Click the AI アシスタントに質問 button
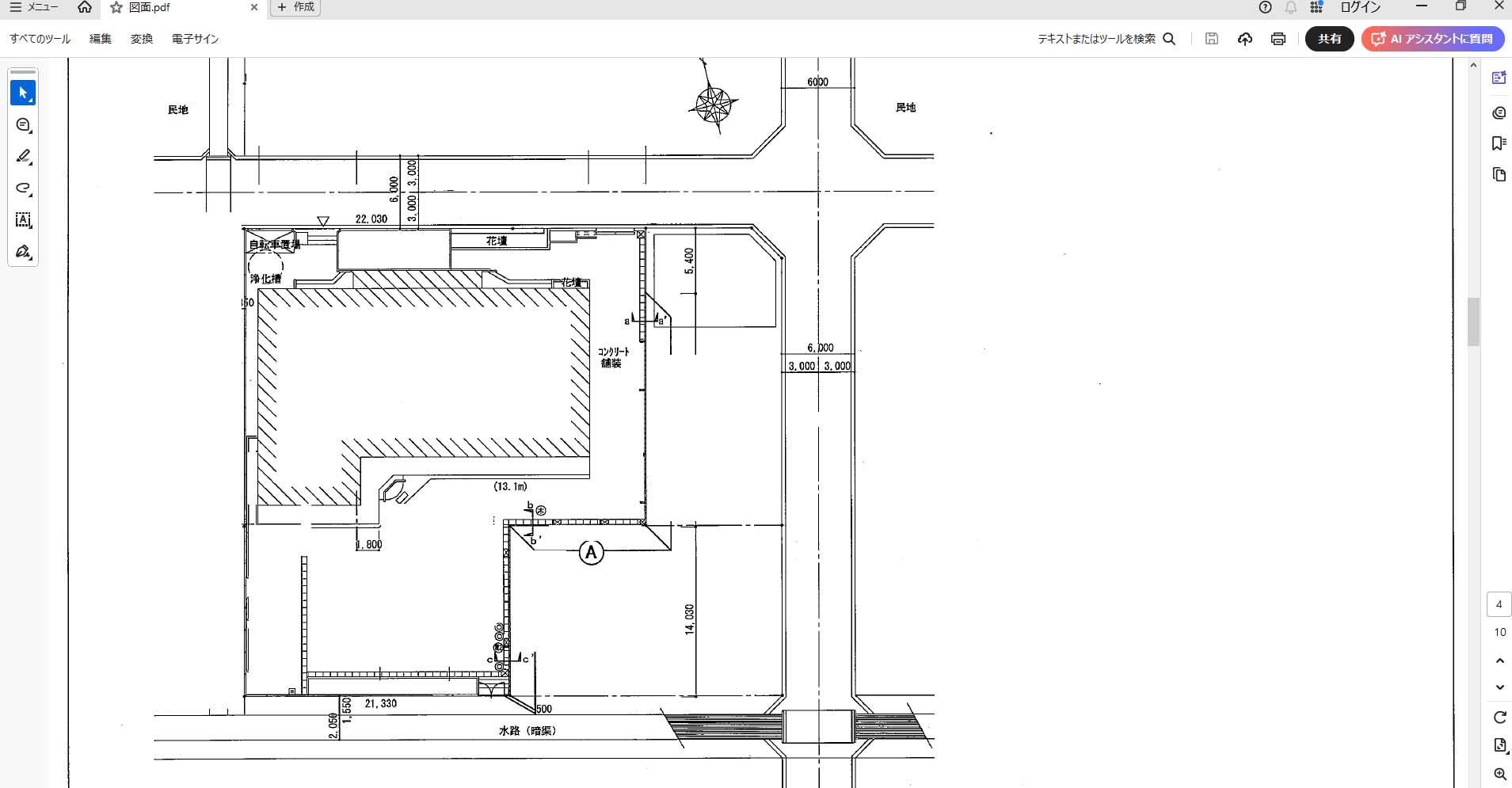Viewport: 1512px width, 788px height. 1433,39
